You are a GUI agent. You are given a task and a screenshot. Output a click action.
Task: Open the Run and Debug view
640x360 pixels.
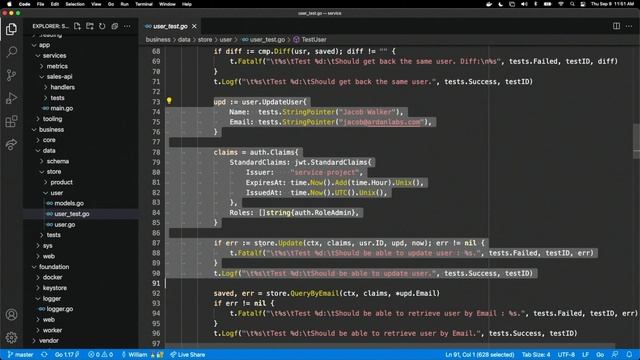11,98
